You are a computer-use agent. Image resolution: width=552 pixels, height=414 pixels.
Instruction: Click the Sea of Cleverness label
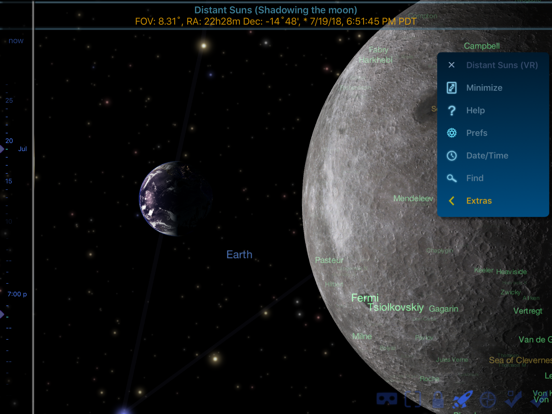pyautogui.click(x=520, y=360)
